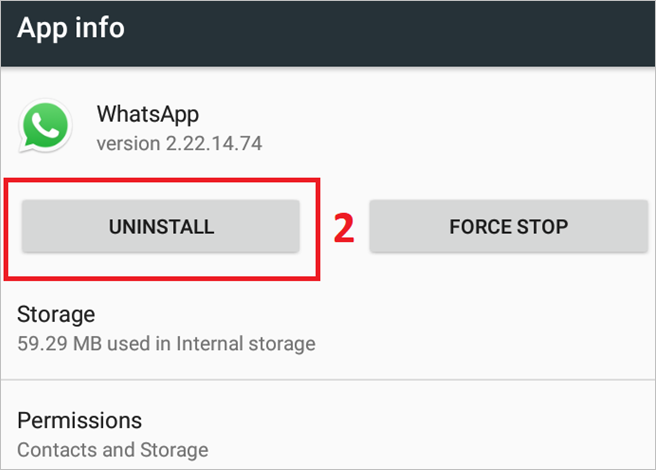Click the Permissions heading label
Viewport: 656px width, 470px height.
pos(80,420)
